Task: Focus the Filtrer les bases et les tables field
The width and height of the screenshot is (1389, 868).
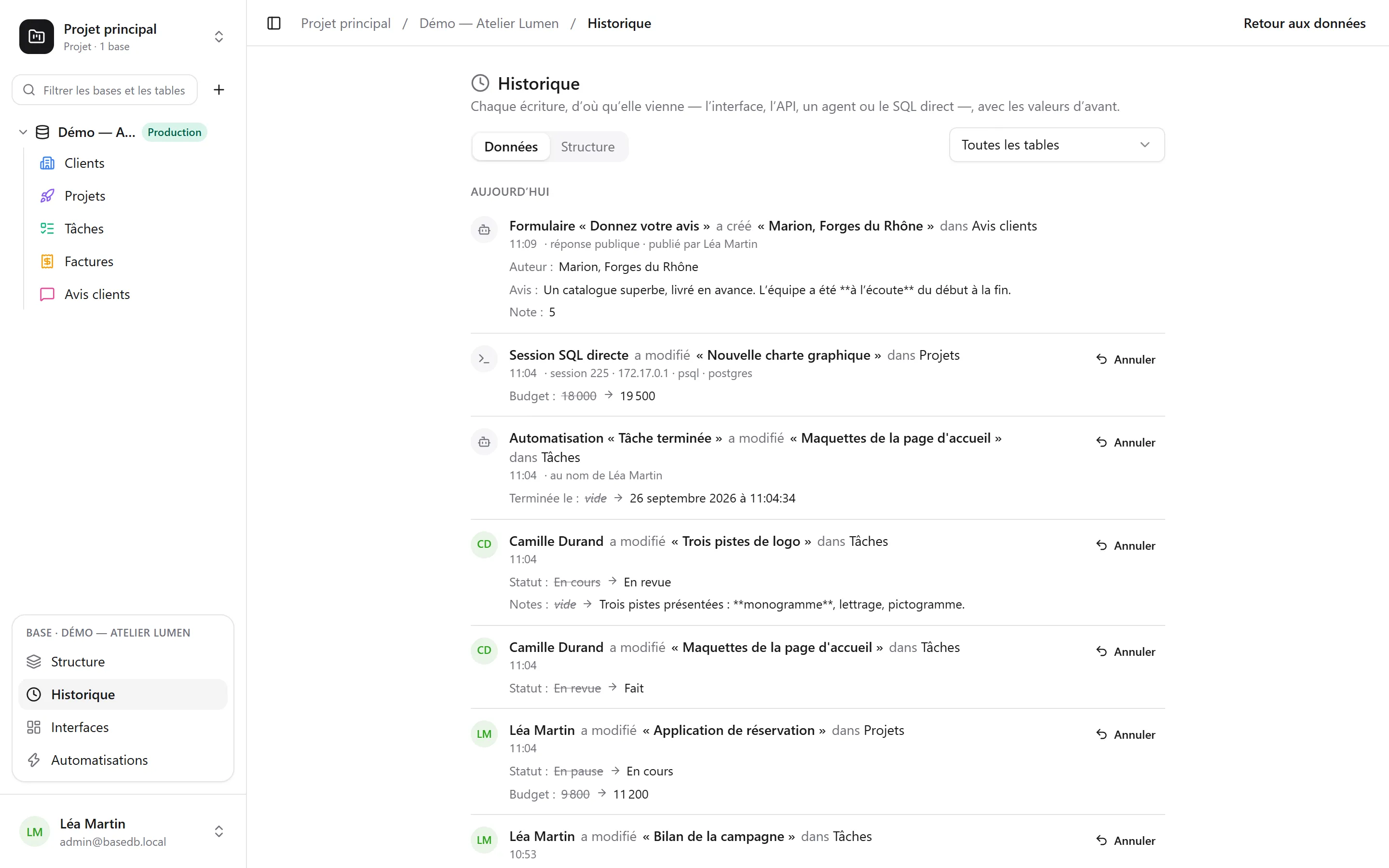Action: [x=105, y=90]
